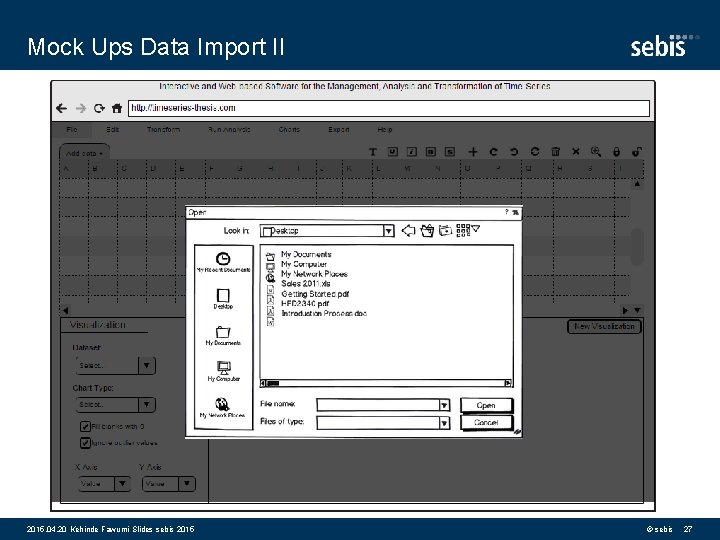Image resolution: width=720 pixels, height=540 pixels.
Task: Click the browser forward arrow
Action: (81, 108)
